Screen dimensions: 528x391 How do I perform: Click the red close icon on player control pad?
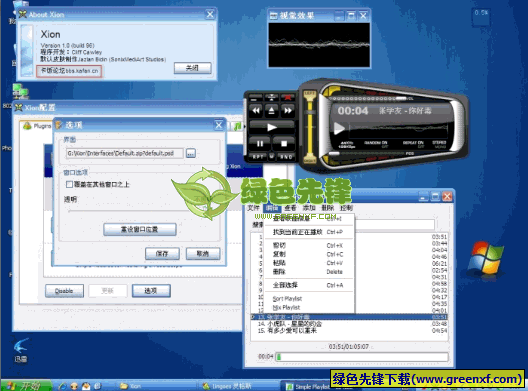click(288, 98)
